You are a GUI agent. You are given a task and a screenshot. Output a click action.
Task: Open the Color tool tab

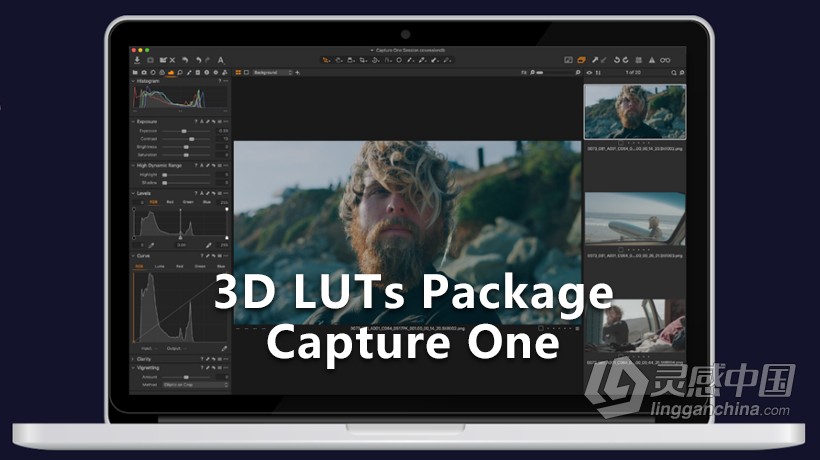(x=162, y=73)
